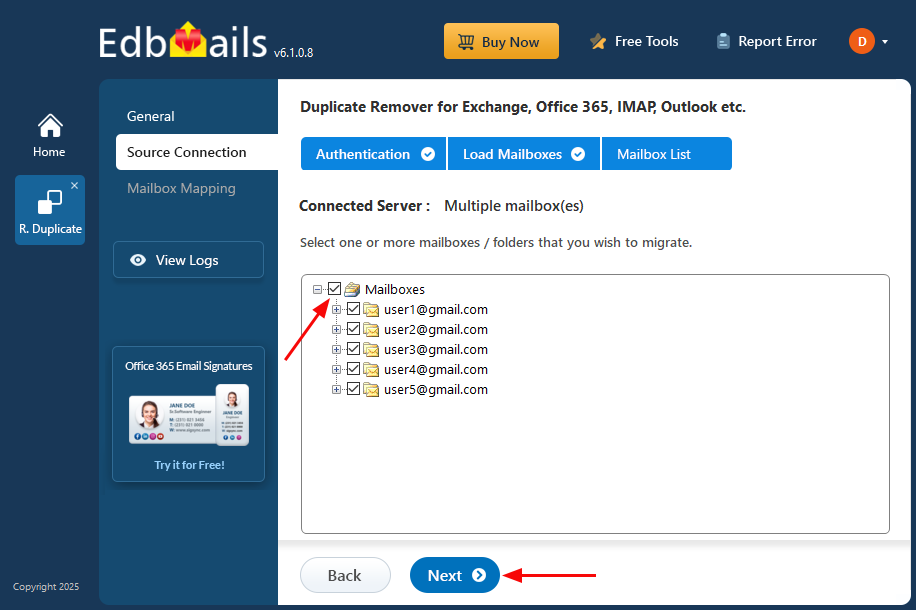Uncheck the user3@gmail.com mailbox checkbox

pos(353,349)
